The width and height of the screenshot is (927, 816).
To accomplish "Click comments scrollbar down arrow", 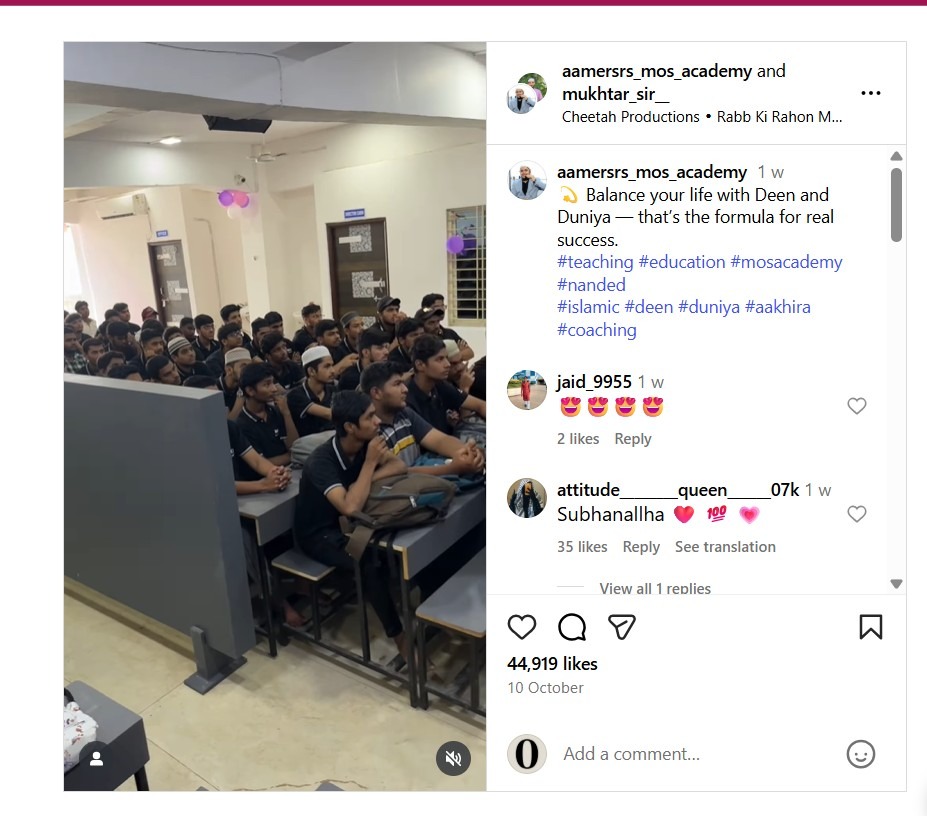I will 896,584.
